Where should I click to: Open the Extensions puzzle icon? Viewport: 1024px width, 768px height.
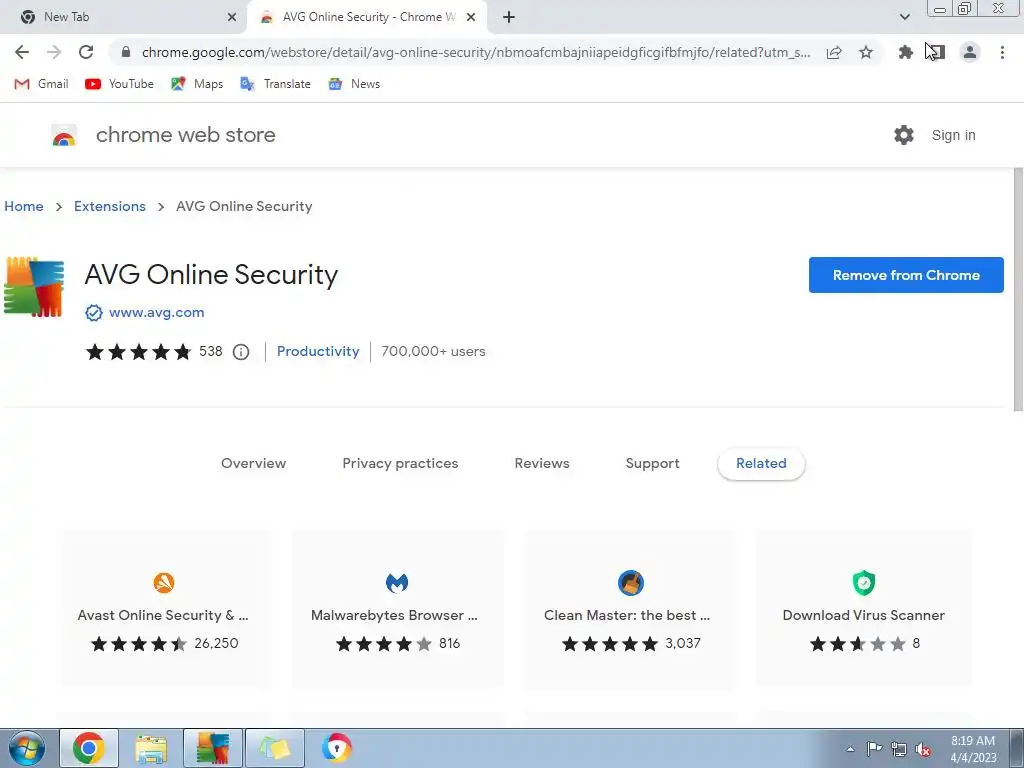click(905, 52)
